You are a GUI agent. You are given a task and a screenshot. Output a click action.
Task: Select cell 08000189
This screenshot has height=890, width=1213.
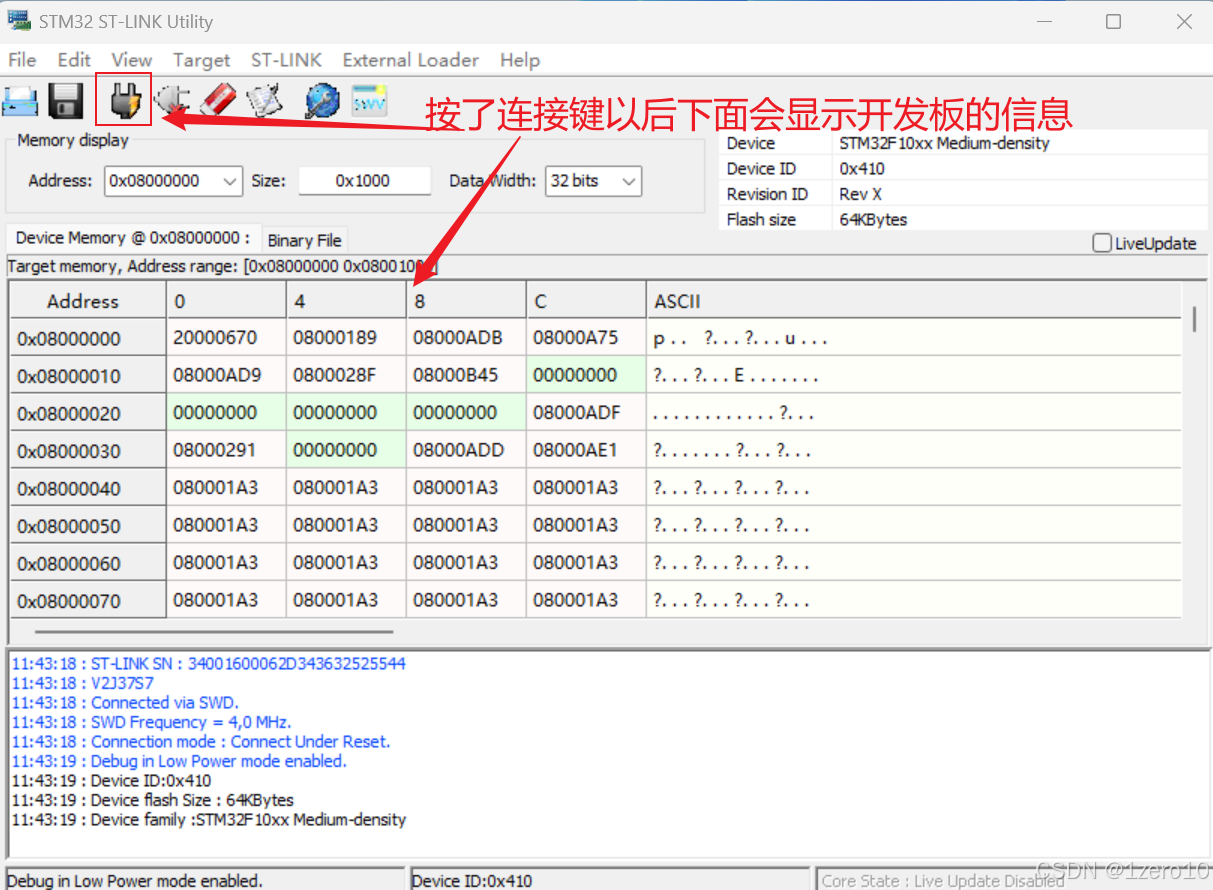click(347, 338)
